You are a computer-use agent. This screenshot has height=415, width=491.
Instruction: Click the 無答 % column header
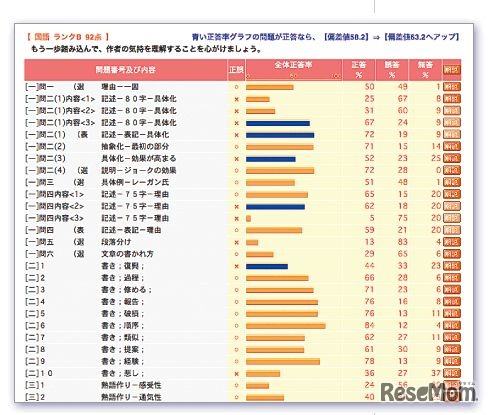point(425,70)
